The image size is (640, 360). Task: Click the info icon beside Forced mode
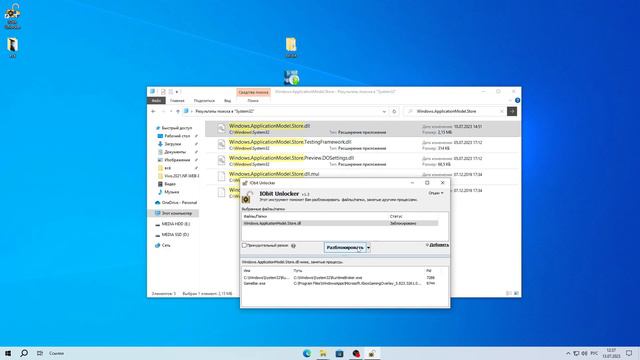point(293,246)
